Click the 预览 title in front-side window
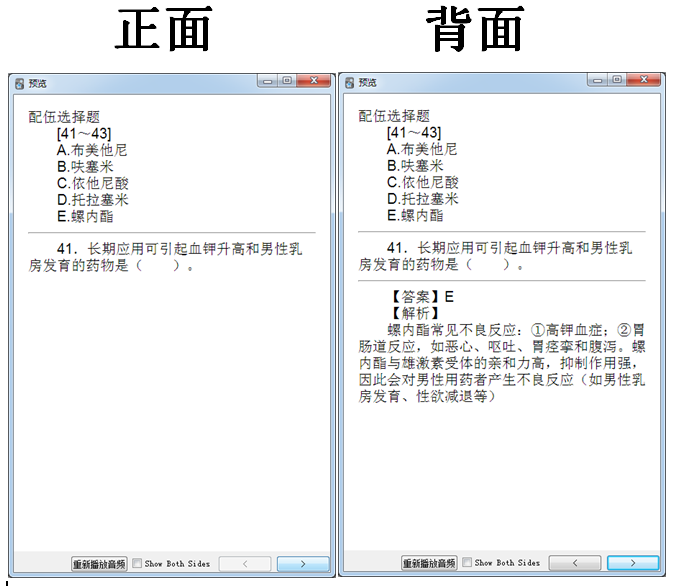The image size is (674, 586). point(37,83)
